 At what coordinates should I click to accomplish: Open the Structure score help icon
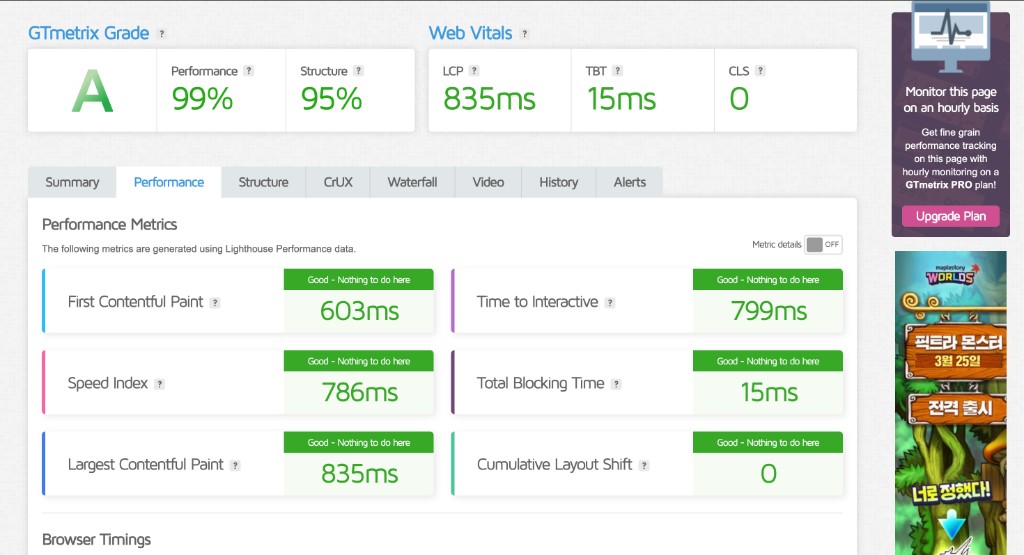358,71
